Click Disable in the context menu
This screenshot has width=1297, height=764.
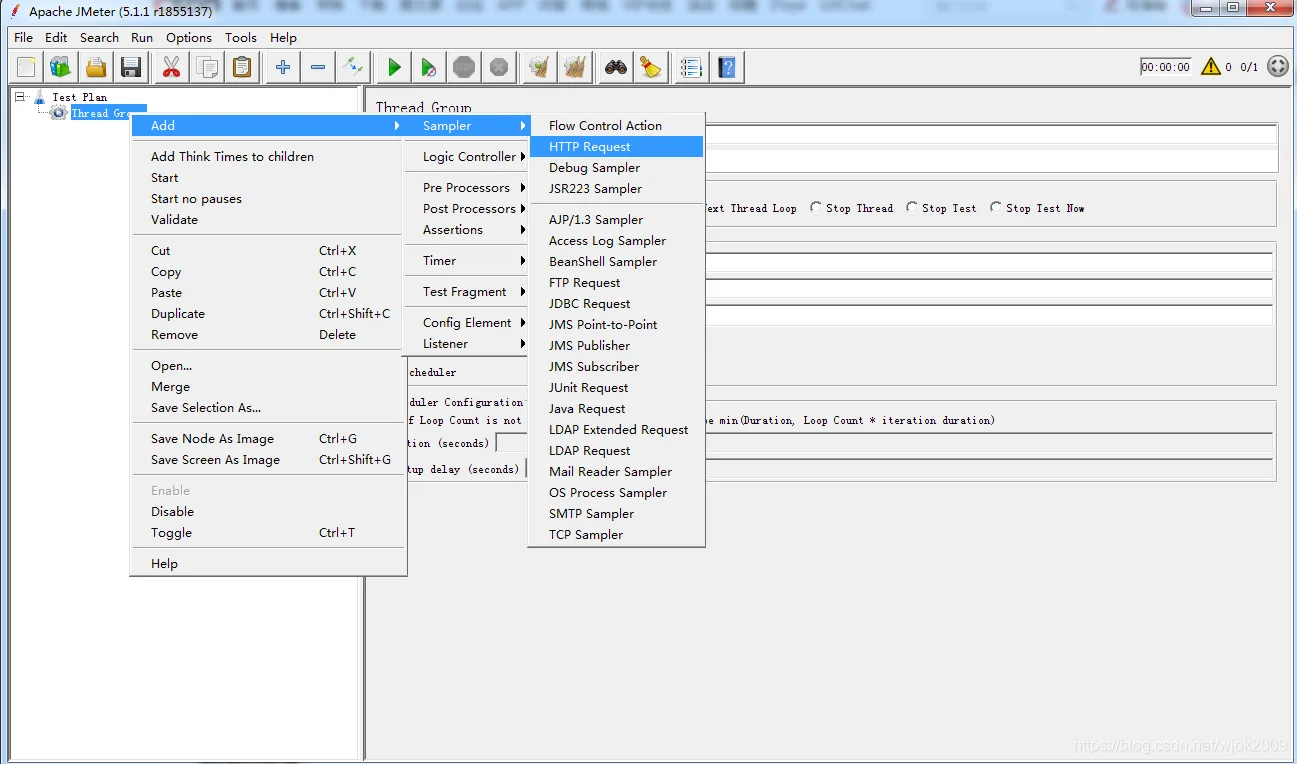click(x=269, y=511)
